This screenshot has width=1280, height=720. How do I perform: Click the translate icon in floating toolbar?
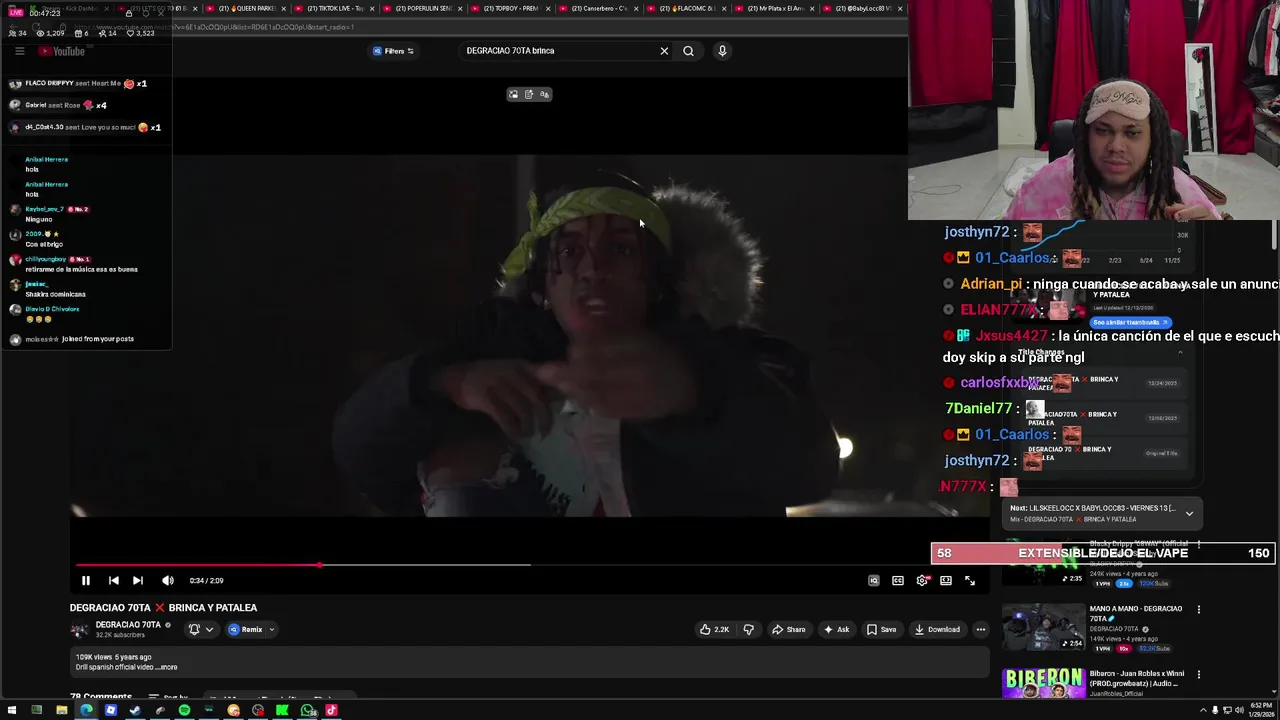[x=544, y=94]
